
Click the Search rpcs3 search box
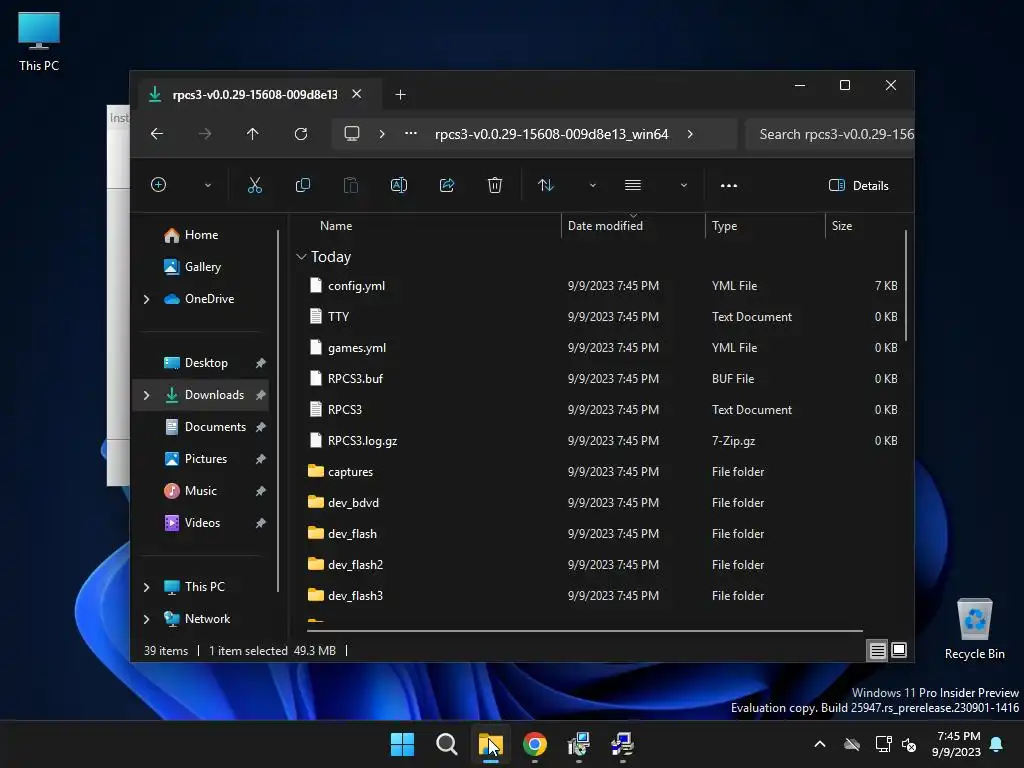coord(830,134)
